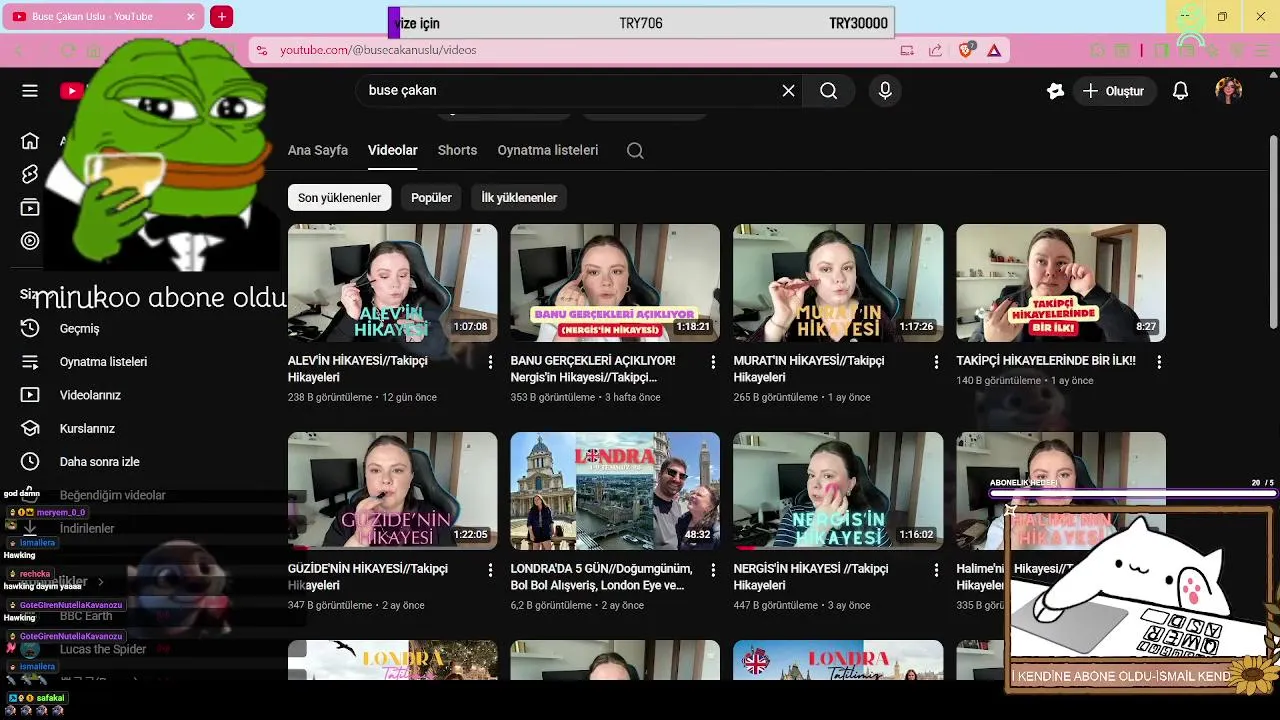1280x720 pixels.
Task: Open MURAT'IN HİKAYESİ video thumbnail
Action: [x=838, y=283]
